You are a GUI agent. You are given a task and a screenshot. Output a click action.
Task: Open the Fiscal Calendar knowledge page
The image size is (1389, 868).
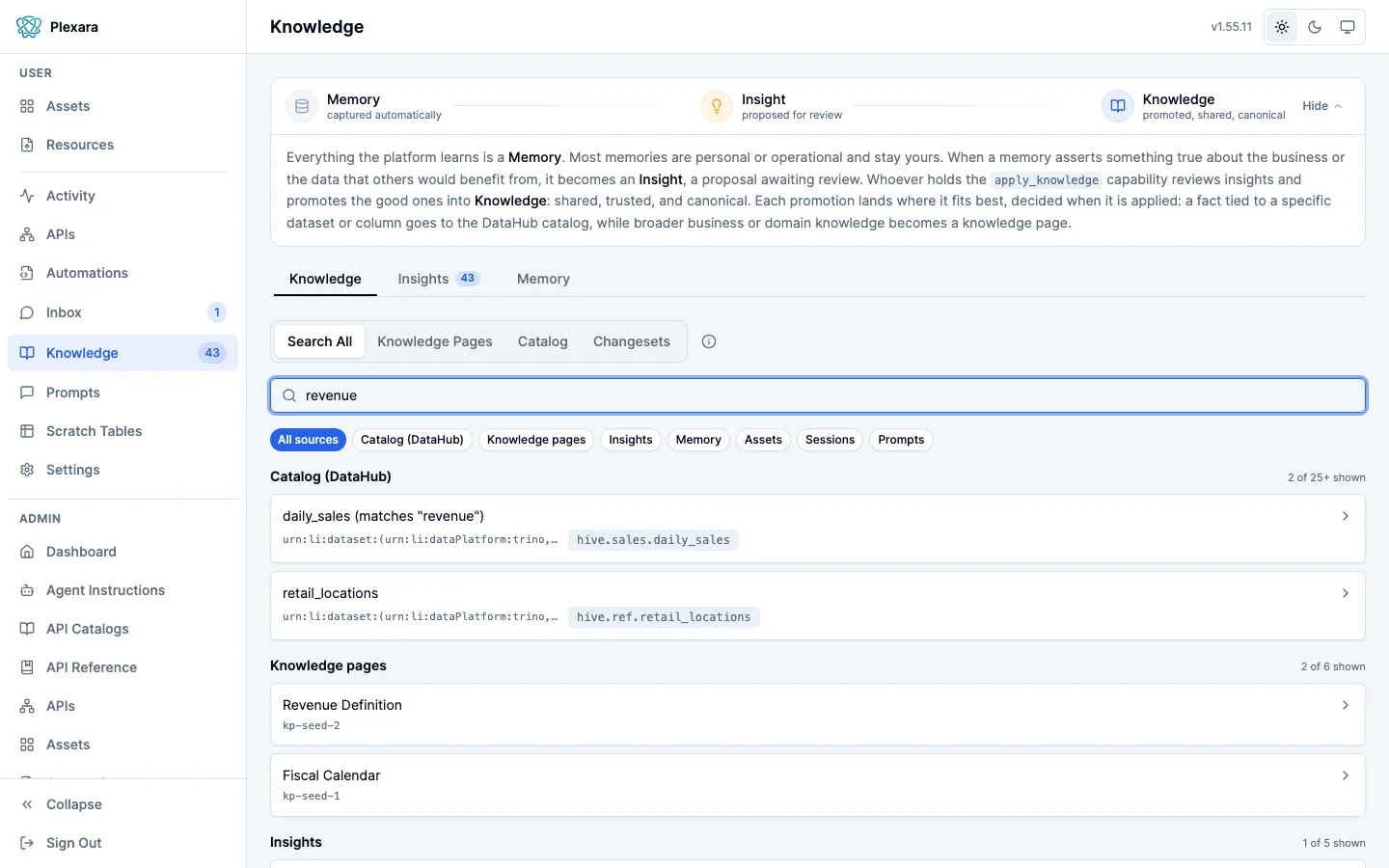coord(818,785)
